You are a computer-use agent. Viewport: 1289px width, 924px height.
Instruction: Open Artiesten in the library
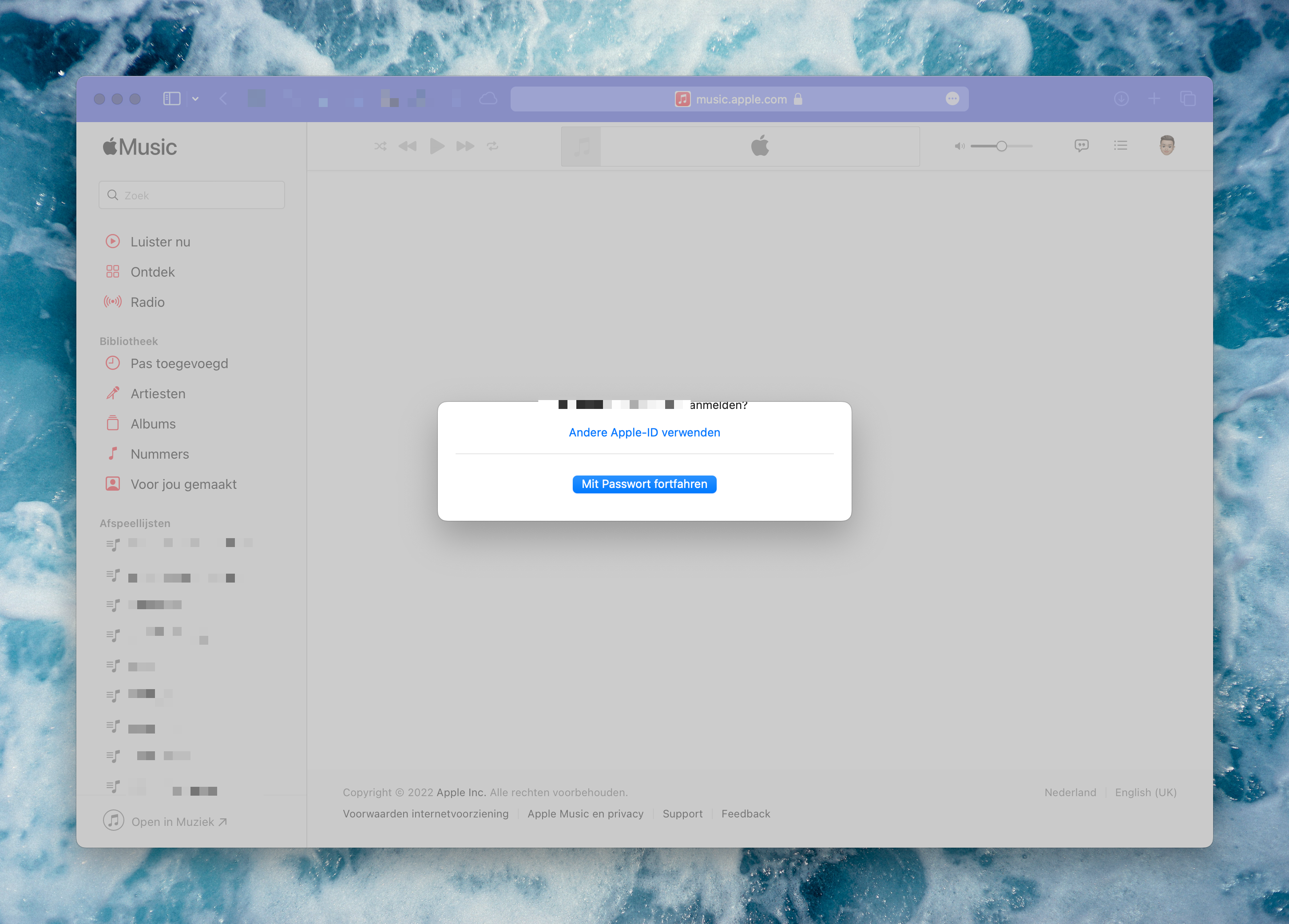pyautogui.click(x=158, y=393)
